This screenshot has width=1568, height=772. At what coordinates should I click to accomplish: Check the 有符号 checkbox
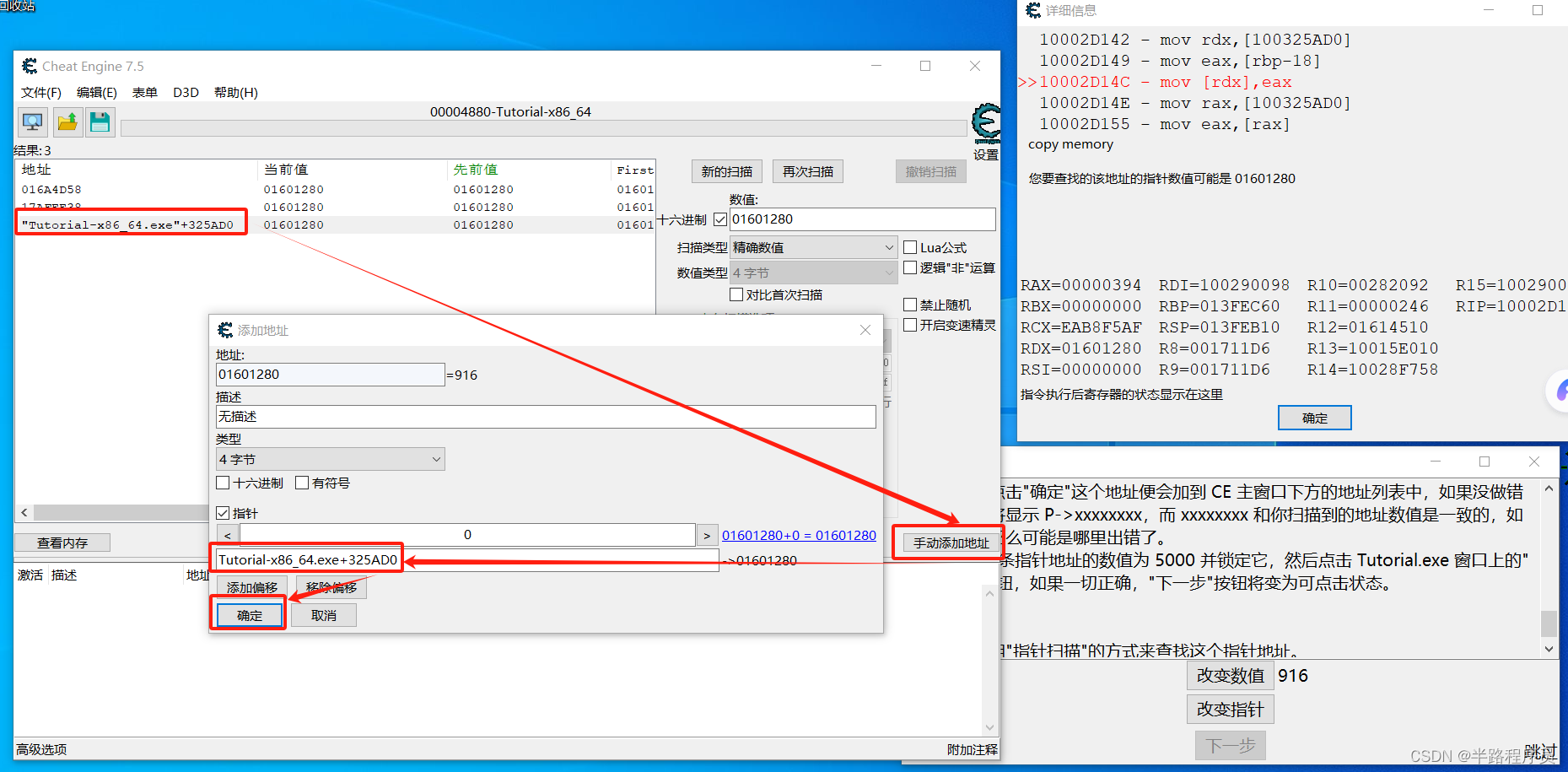[x=302, y=483]
